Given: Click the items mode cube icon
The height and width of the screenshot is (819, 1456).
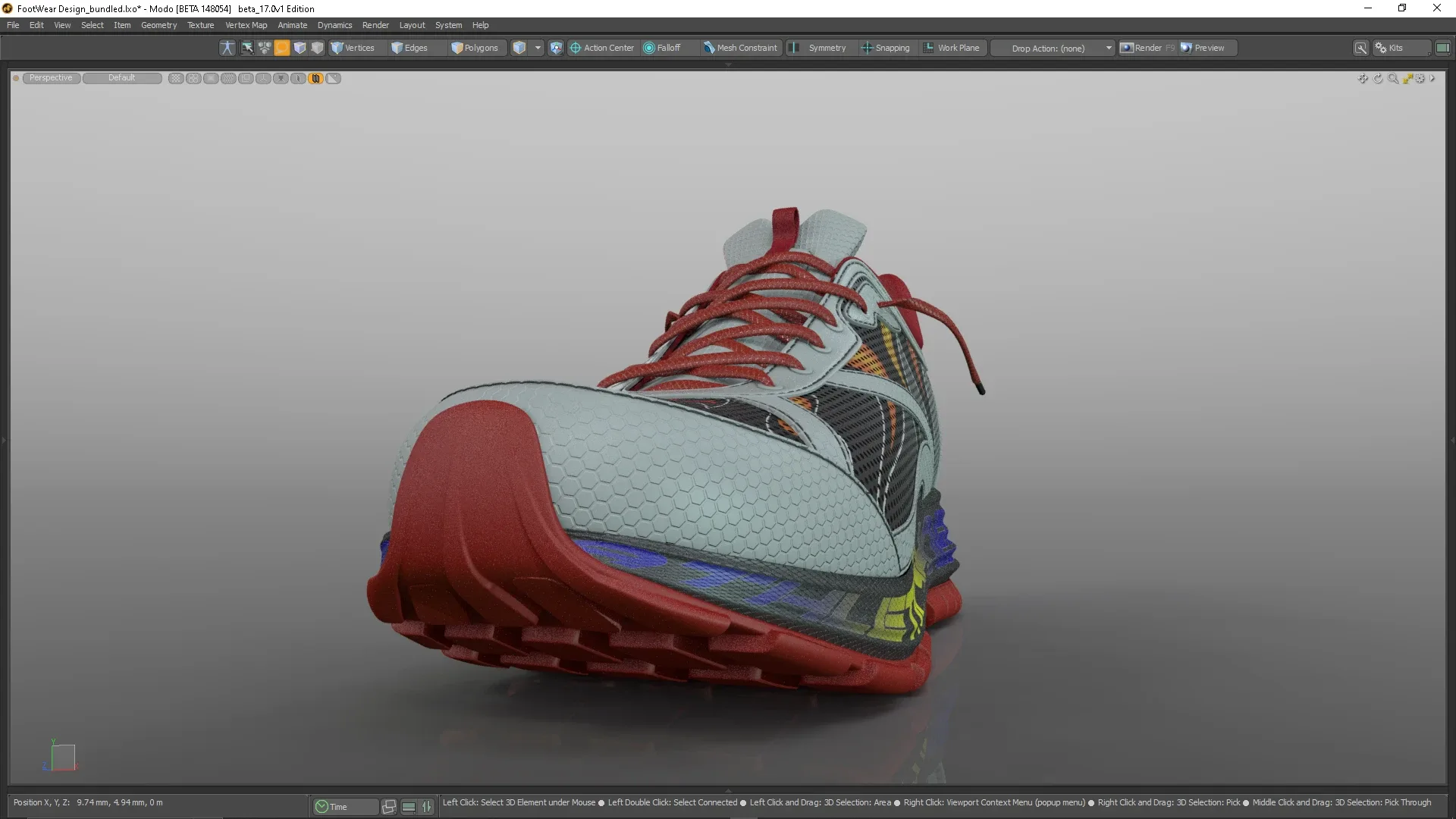Looking at the screenshot, I should (x=300, y=48).
